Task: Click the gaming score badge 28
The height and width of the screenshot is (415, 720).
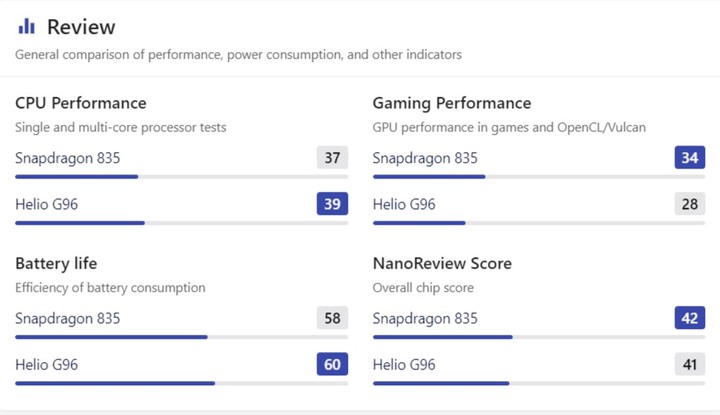Action: click(690, 204)
